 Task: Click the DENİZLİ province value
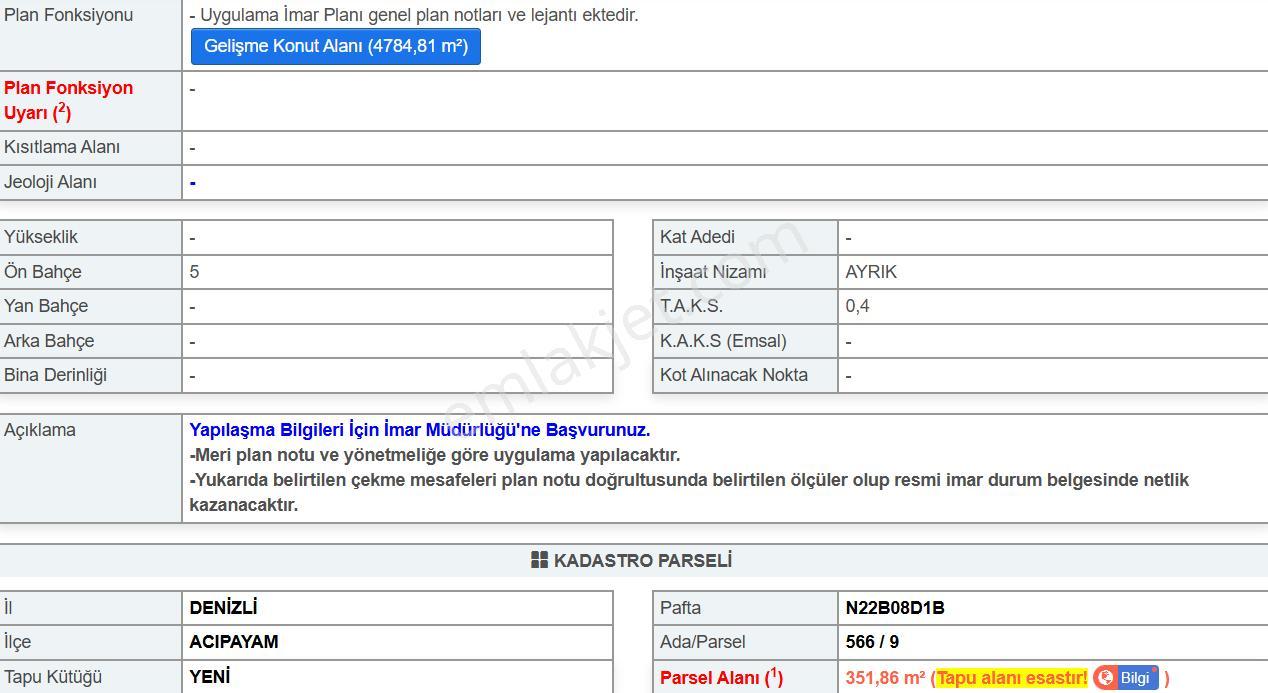[x=224, y=608]
